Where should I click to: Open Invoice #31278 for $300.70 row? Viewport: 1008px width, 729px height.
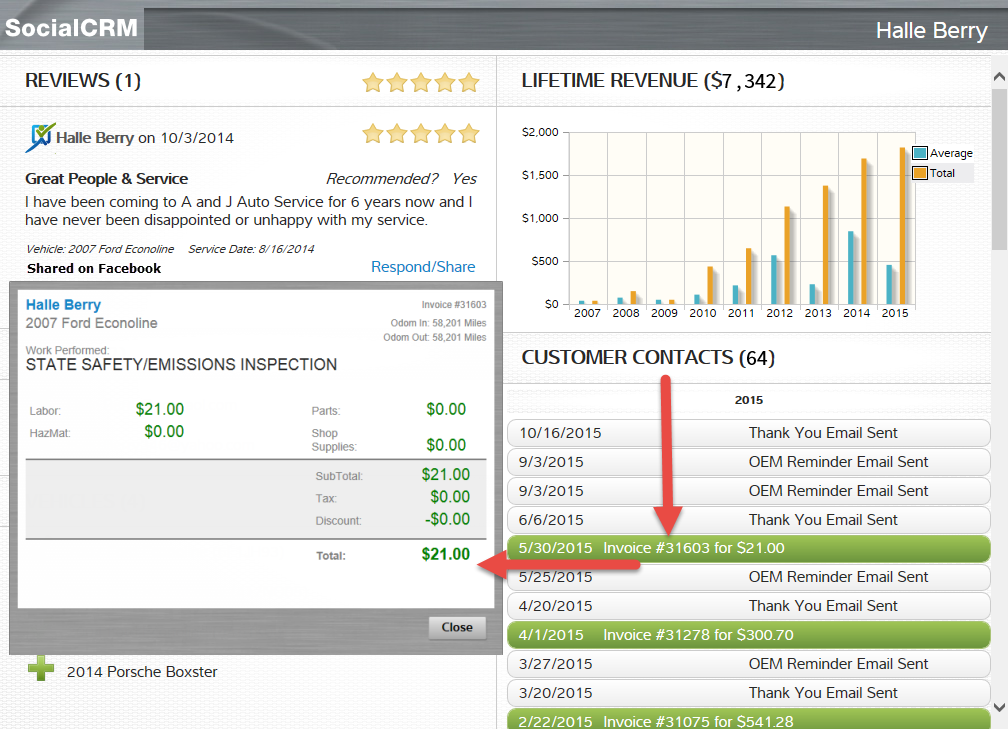[748, 635]
